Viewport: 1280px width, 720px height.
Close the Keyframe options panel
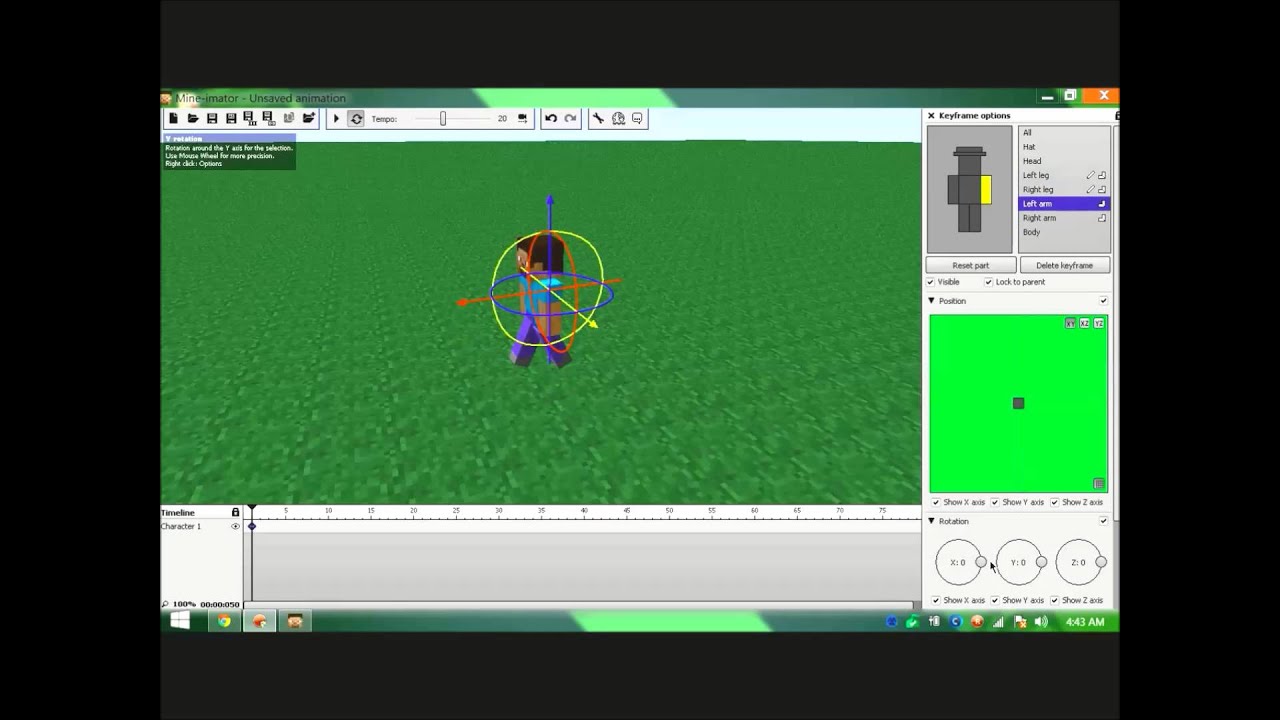pos(931,115)
